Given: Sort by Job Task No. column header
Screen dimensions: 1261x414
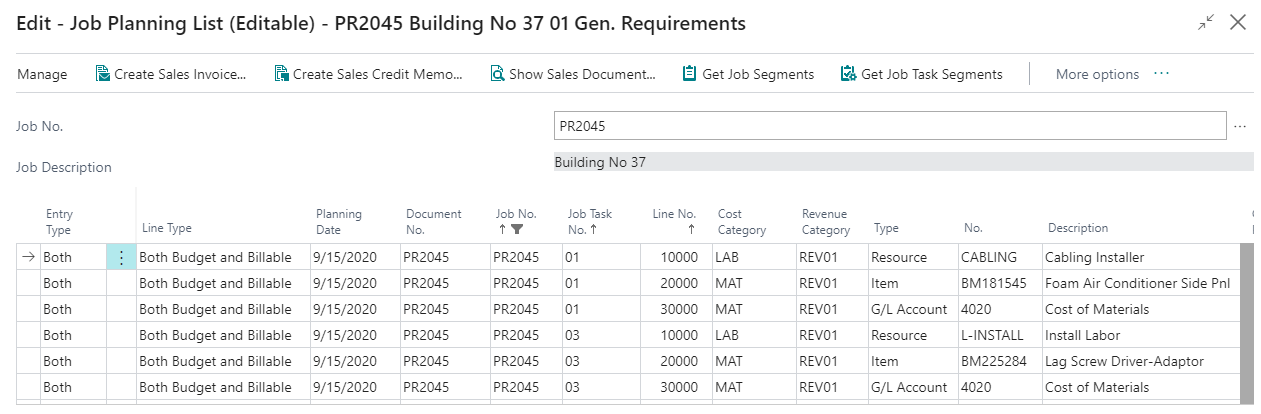Looking at the screenshot, I should click(590, 221).
